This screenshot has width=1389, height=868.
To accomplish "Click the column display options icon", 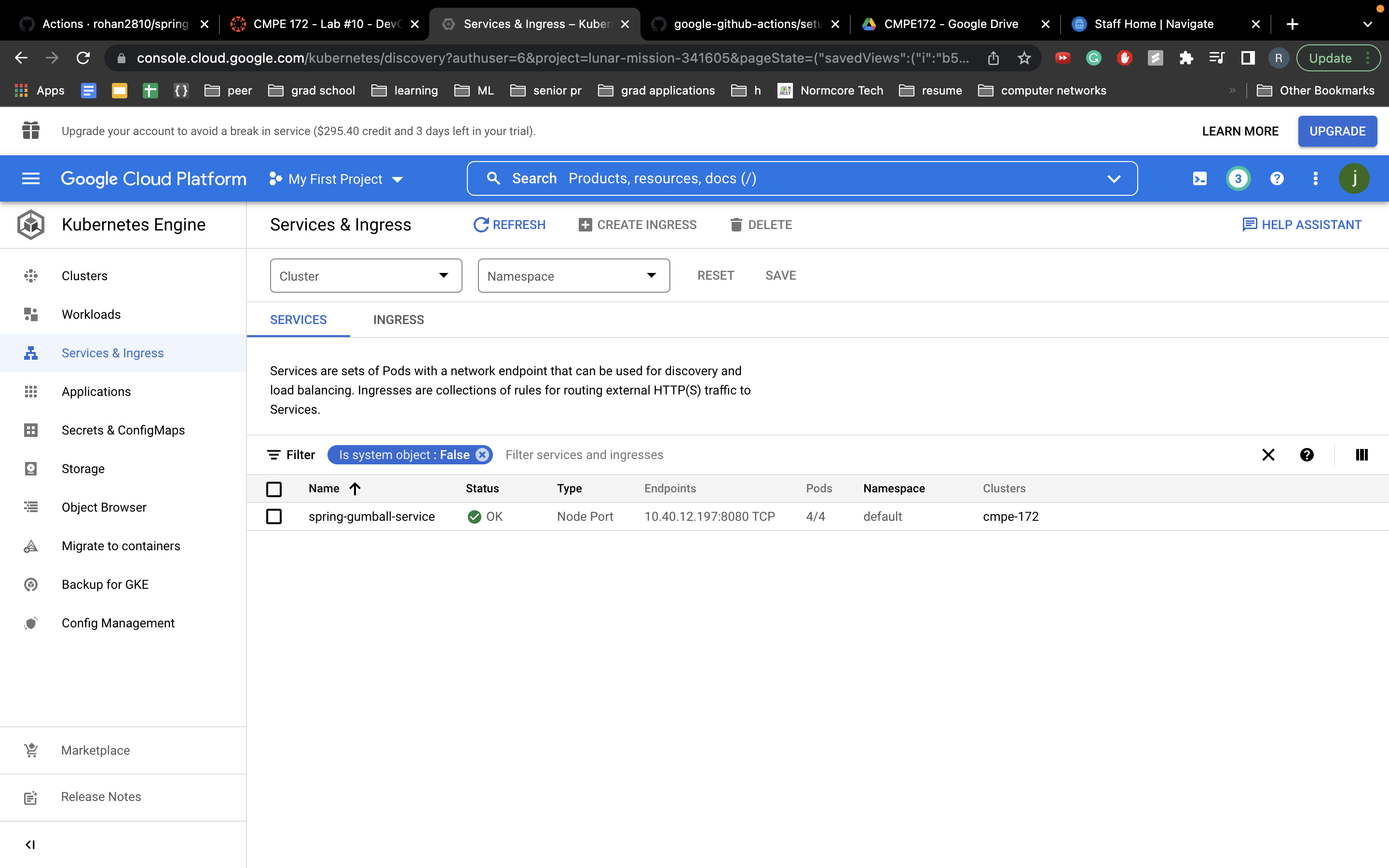I will pos(1362,455).
